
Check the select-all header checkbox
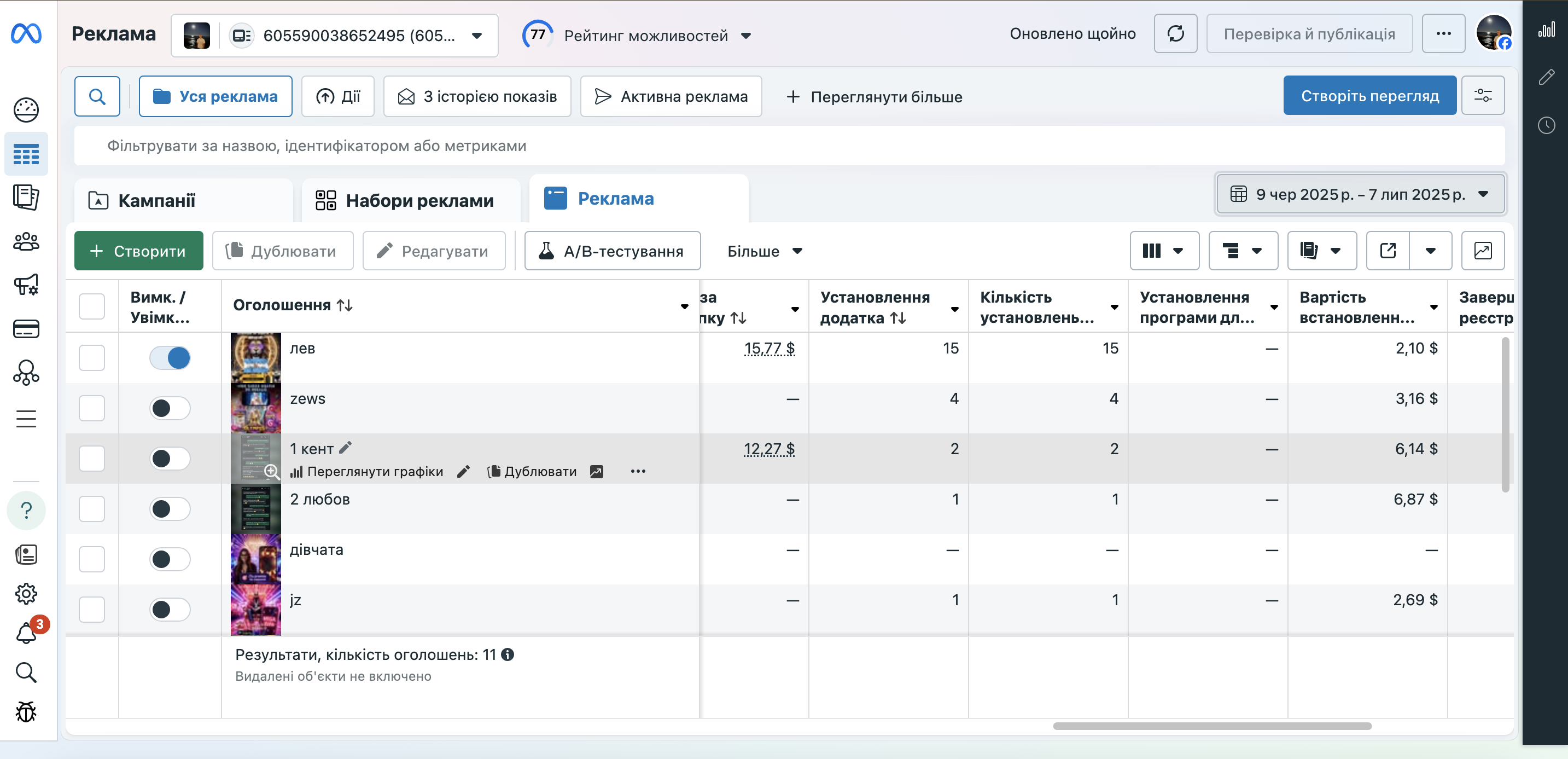(x=92, y=306)
